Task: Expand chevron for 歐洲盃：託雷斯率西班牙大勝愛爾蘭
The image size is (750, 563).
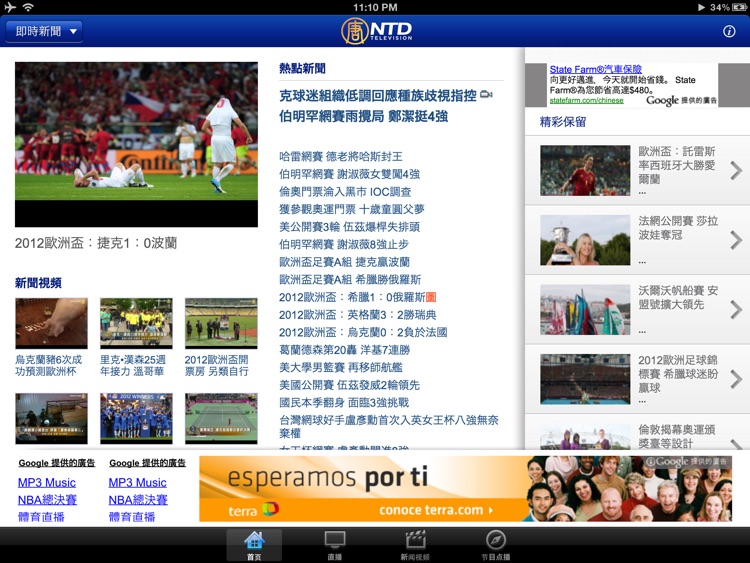Action: pos(736,171)
